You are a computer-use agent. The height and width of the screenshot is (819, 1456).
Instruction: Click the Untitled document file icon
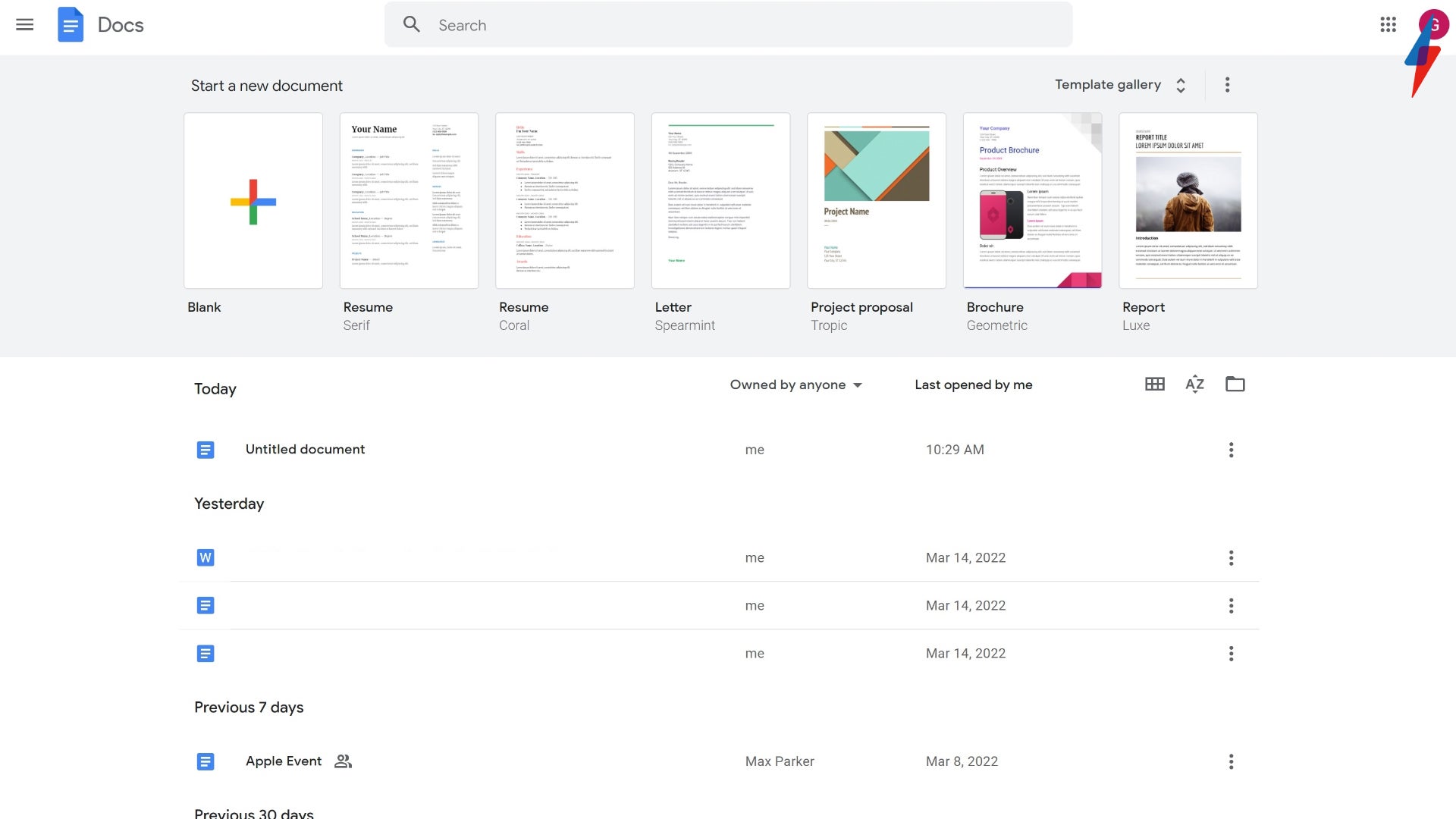205,450
